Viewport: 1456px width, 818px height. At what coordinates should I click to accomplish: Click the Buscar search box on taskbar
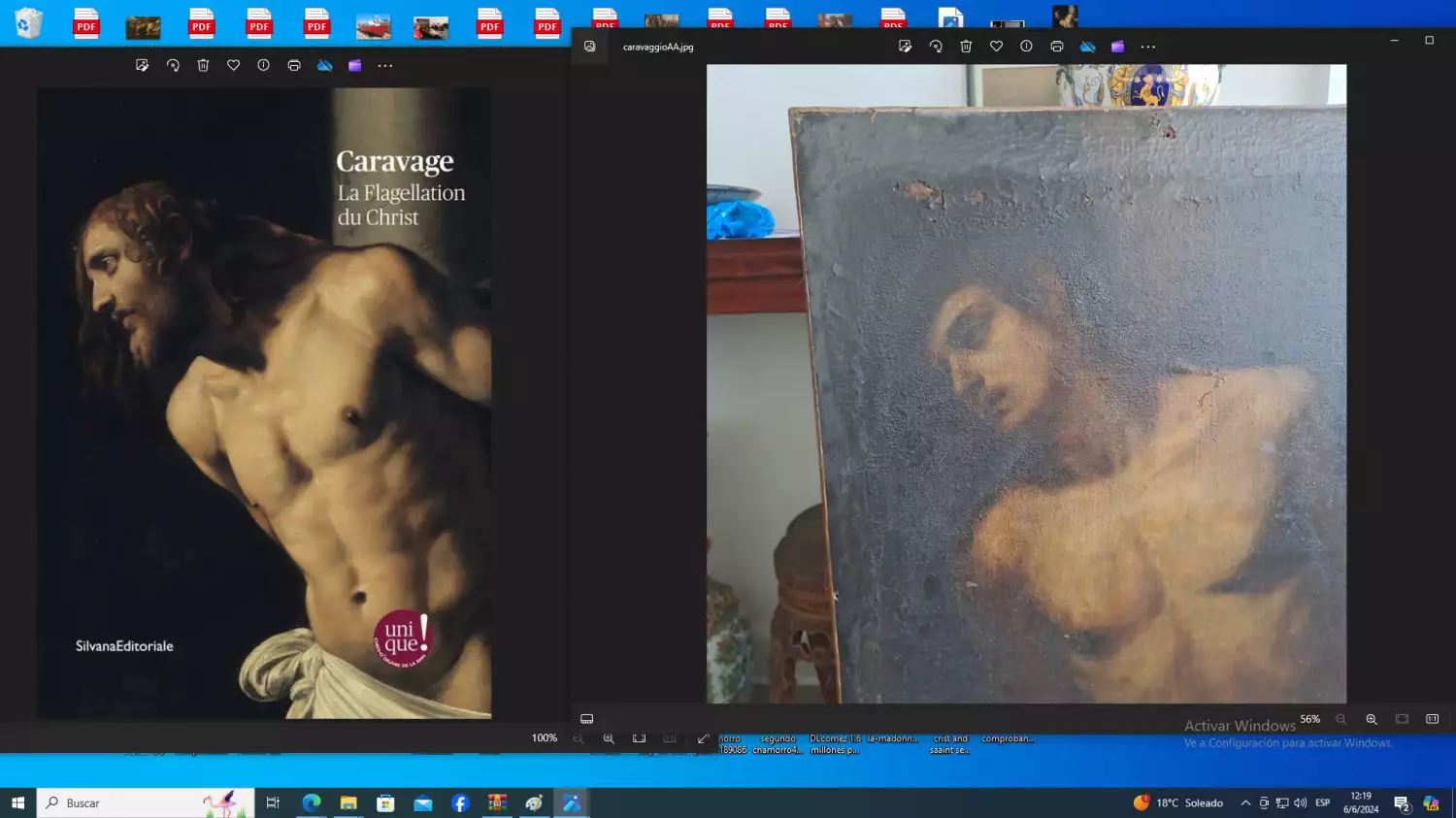[x=146, y=802]
